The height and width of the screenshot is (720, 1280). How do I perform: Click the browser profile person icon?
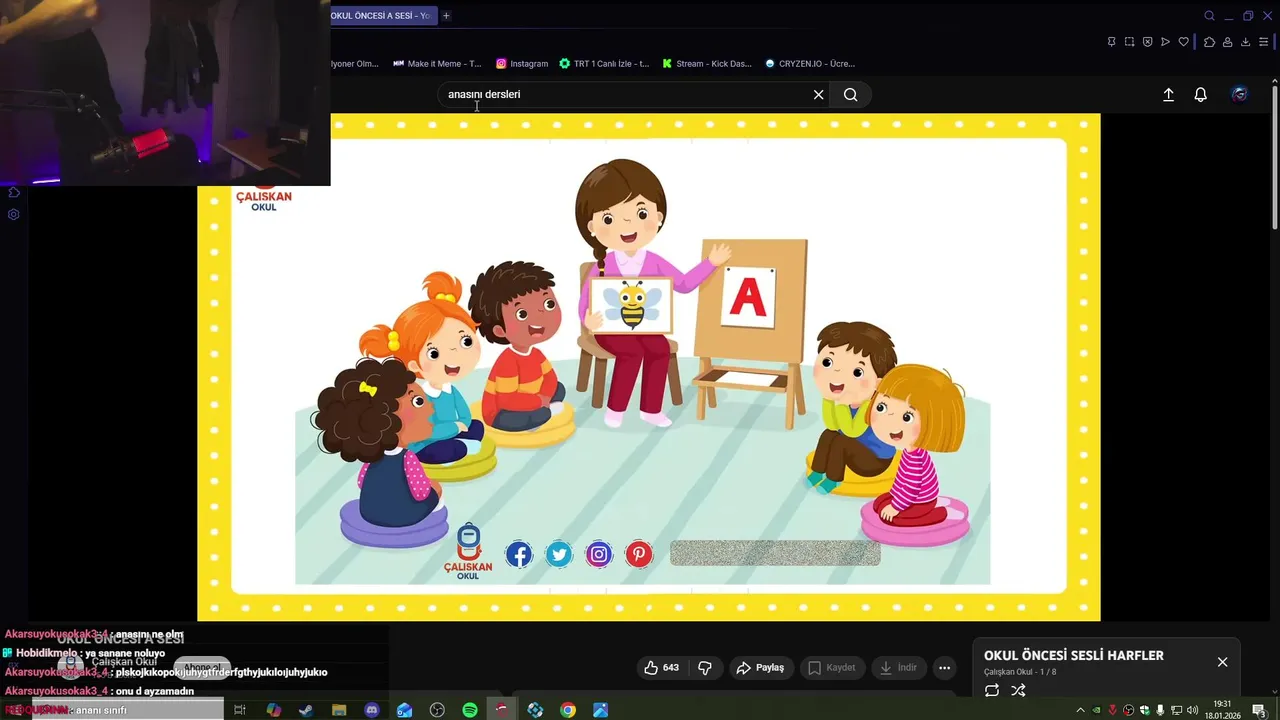tap(1227, 41)
